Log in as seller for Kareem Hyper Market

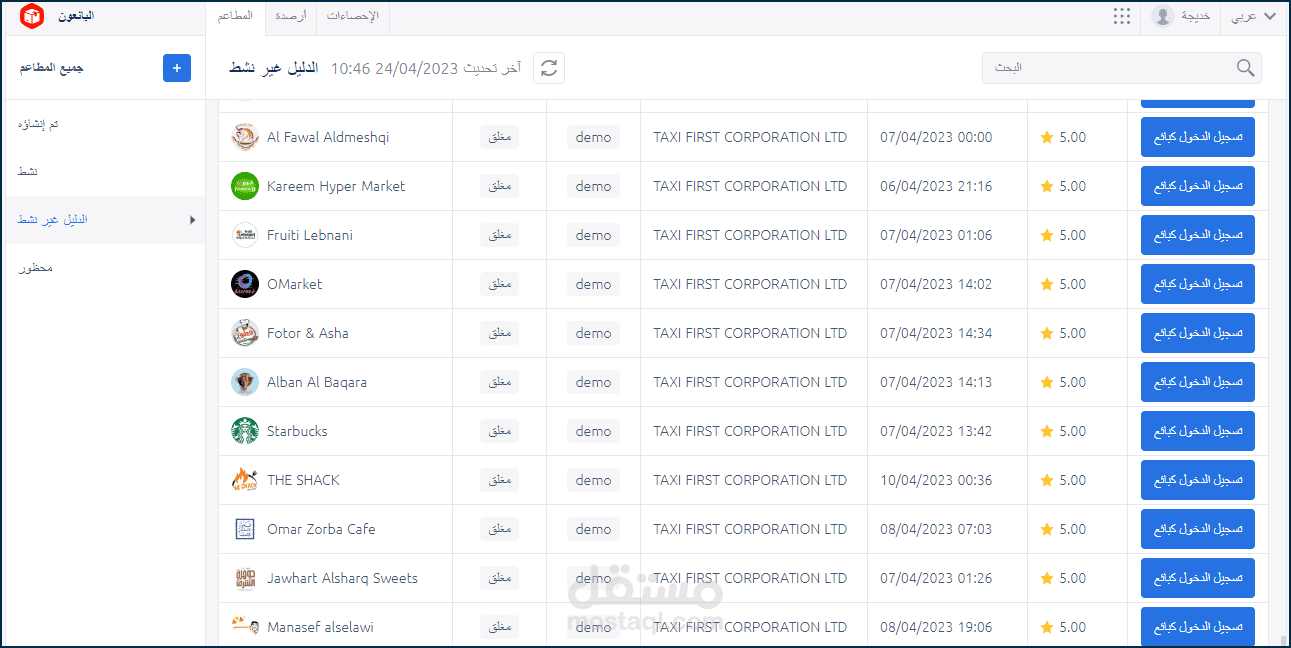[x=1197, y=186]
